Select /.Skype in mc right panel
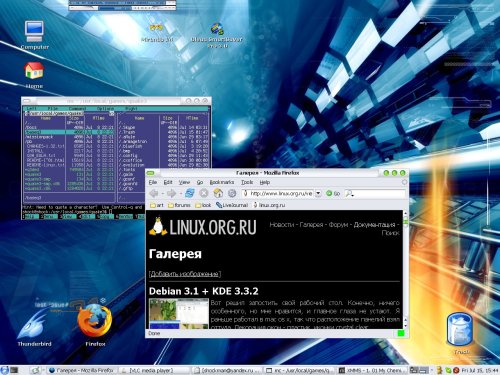 point(163,127)
